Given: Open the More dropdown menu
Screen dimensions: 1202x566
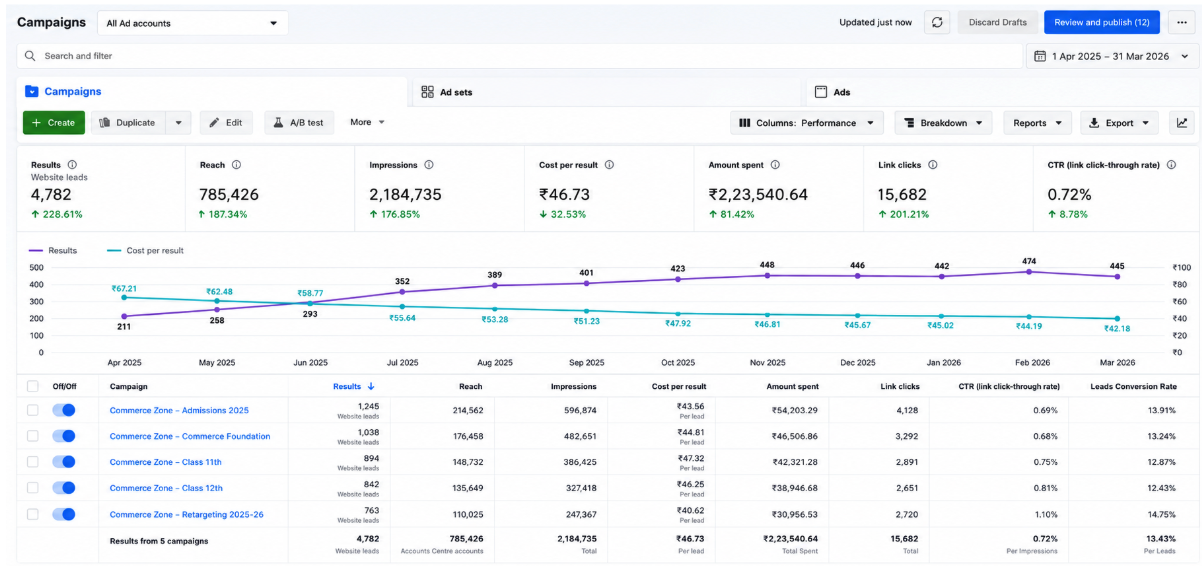Looking at the screenshot, I should [367, 122].
